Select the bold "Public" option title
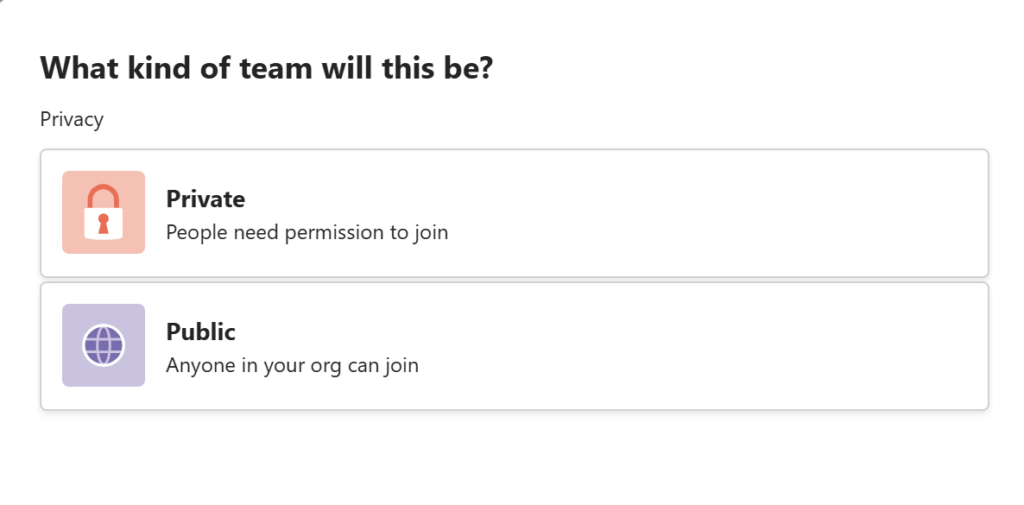 (x=200, y=331)
